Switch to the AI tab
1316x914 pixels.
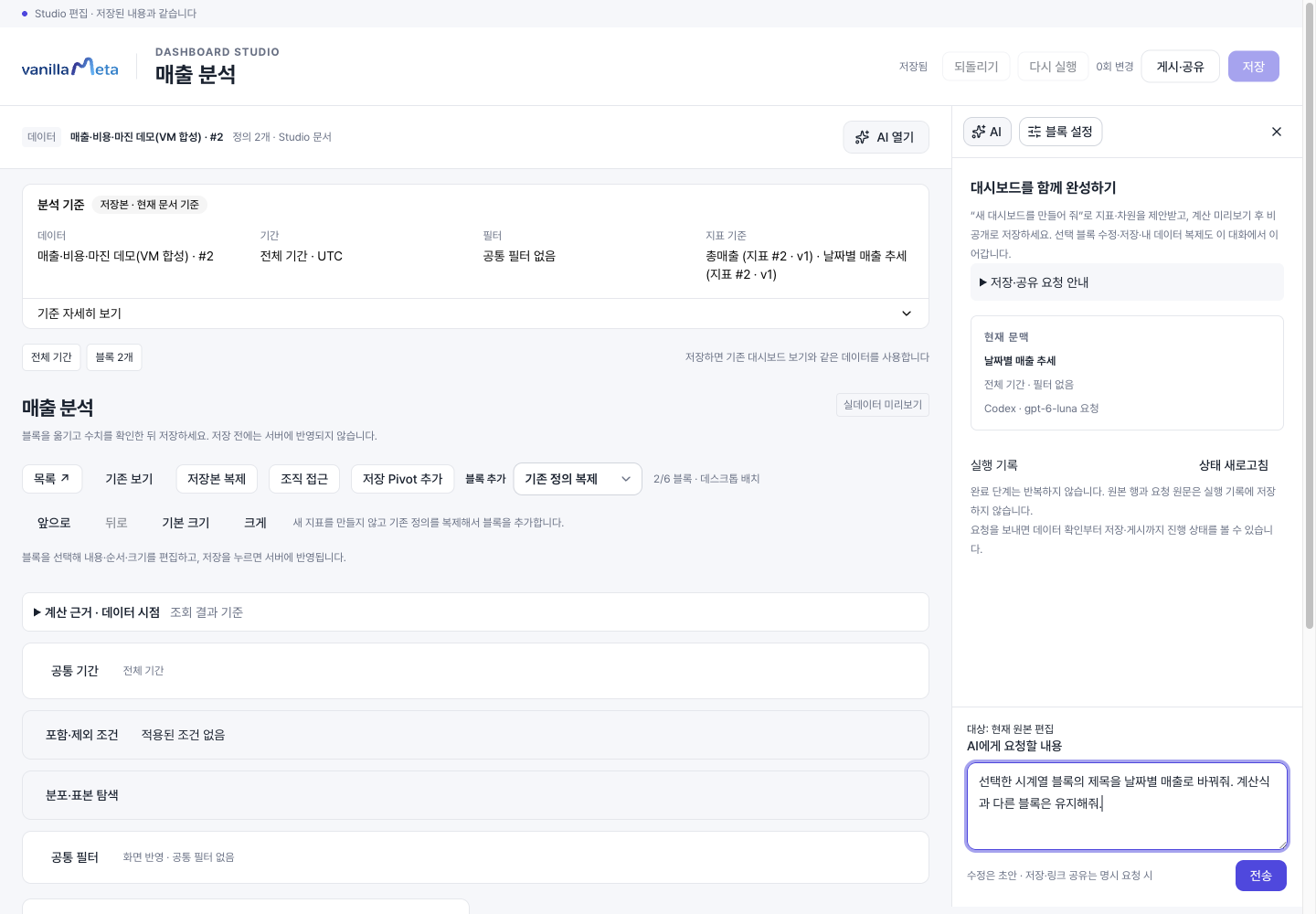coord(987,132)
